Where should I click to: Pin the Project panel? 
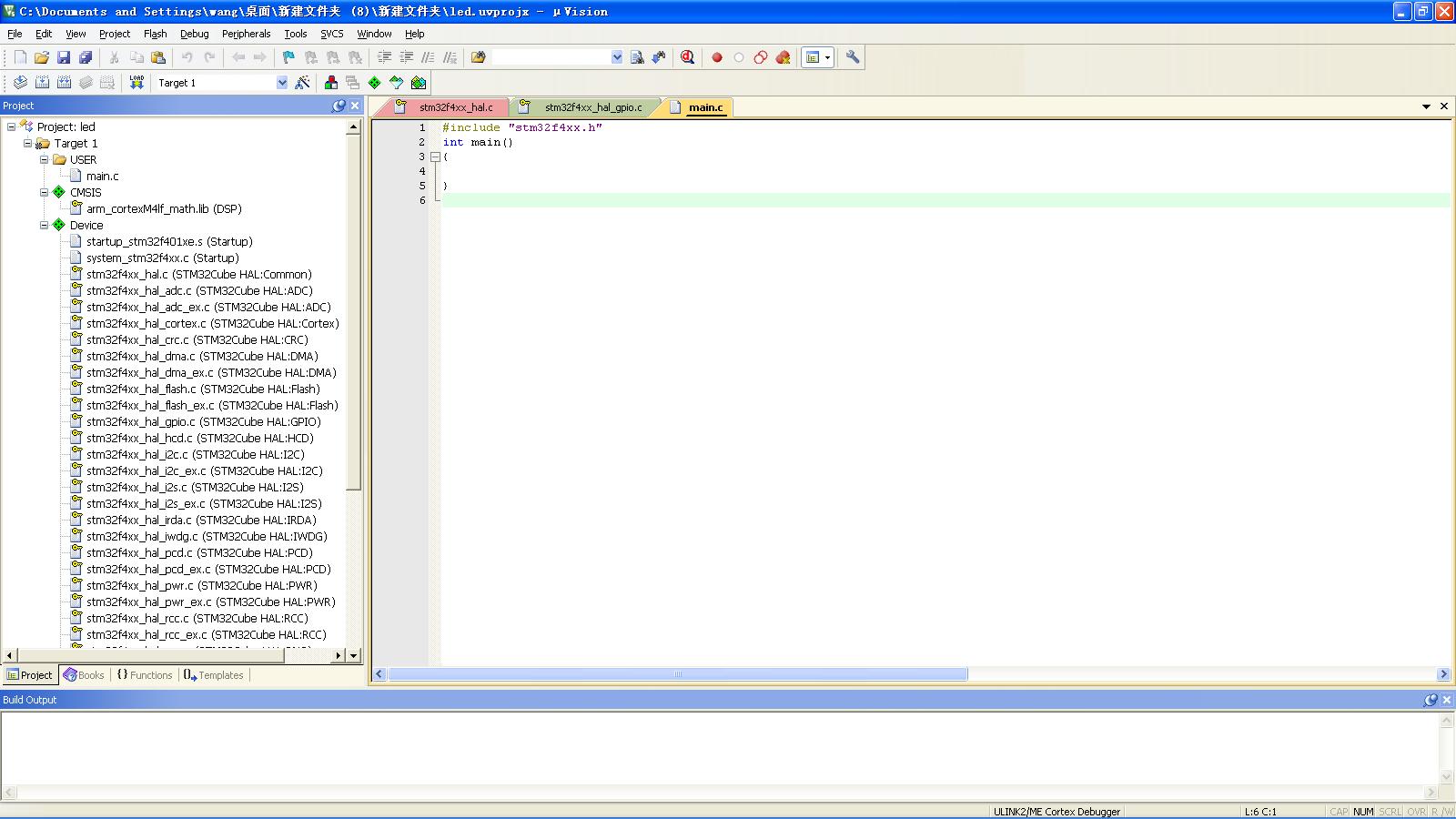tap(339, 106)
